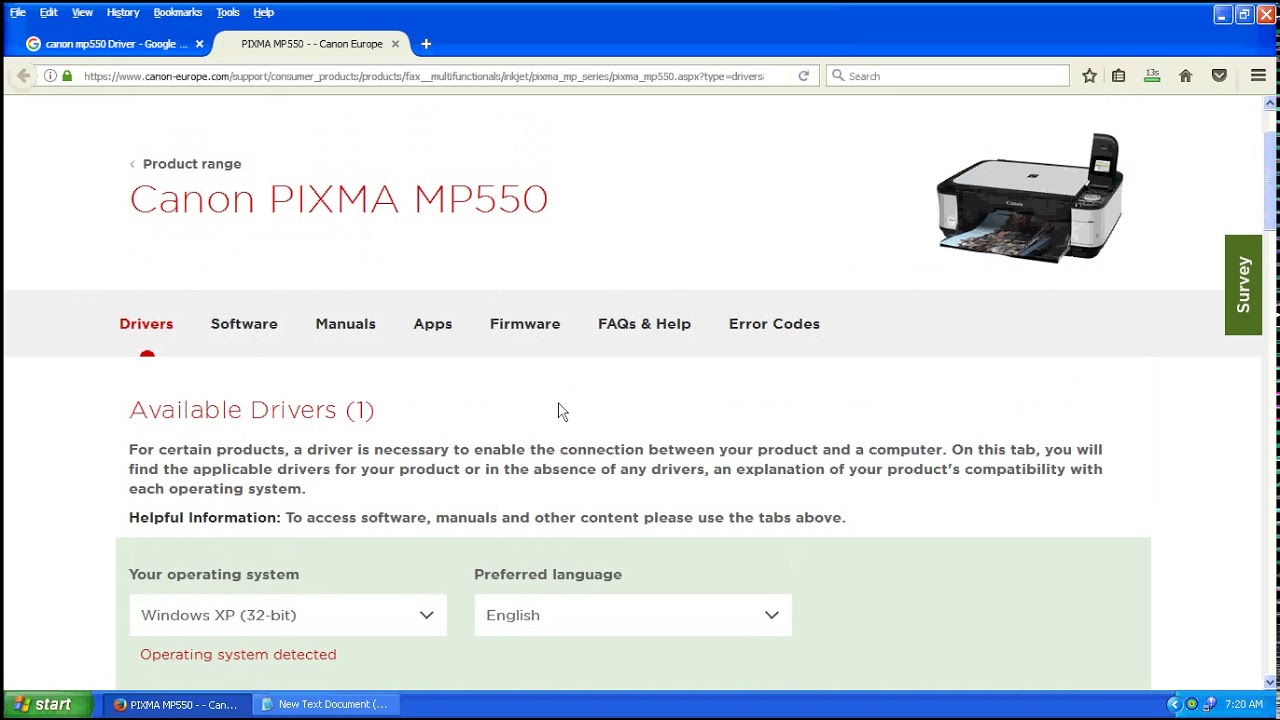Open the Error Codes tab
The height and width of the screenshot is (720, 1280).
(x=774, y=324)
